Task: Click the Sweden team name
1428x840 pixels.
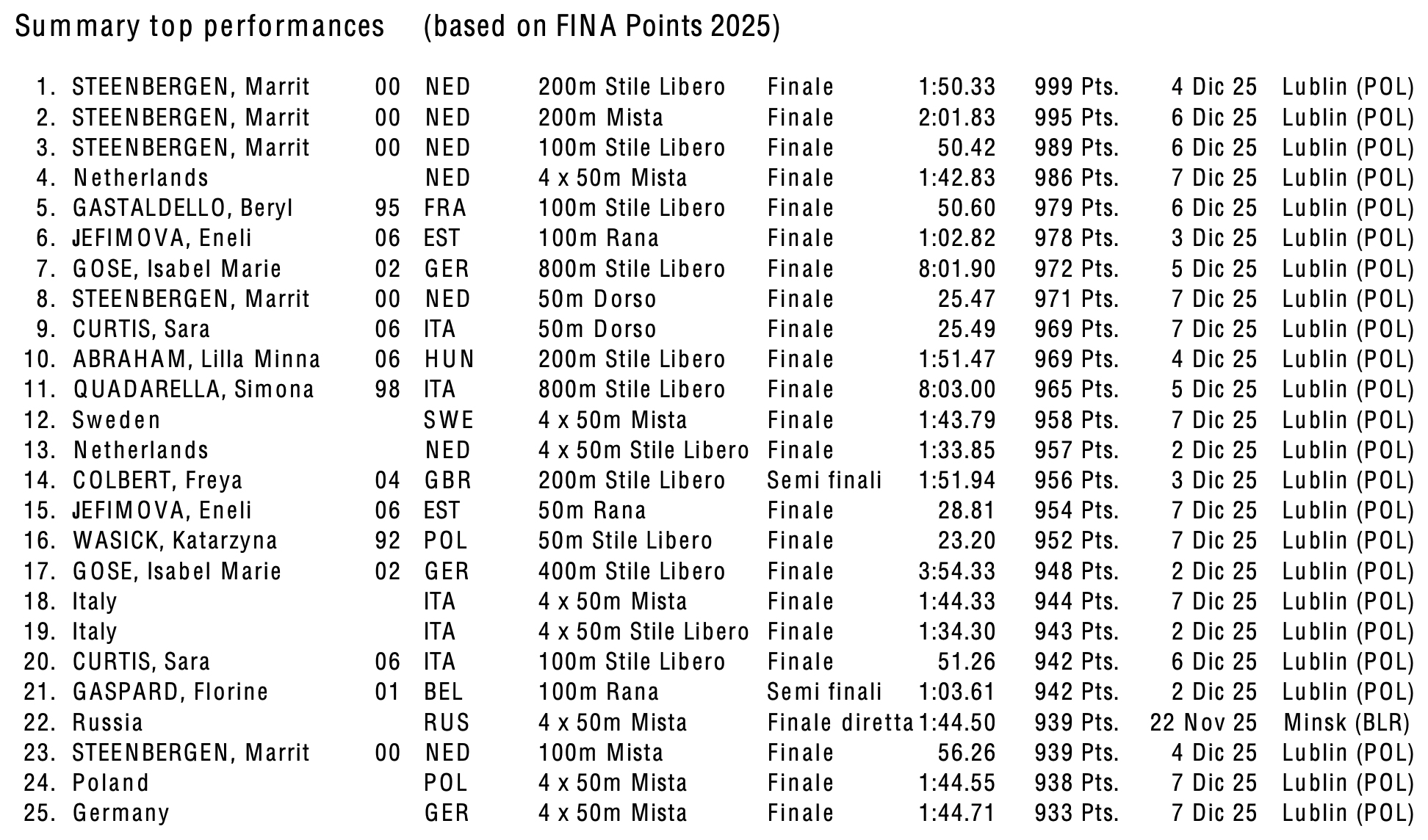Action: tap(116, 421)
